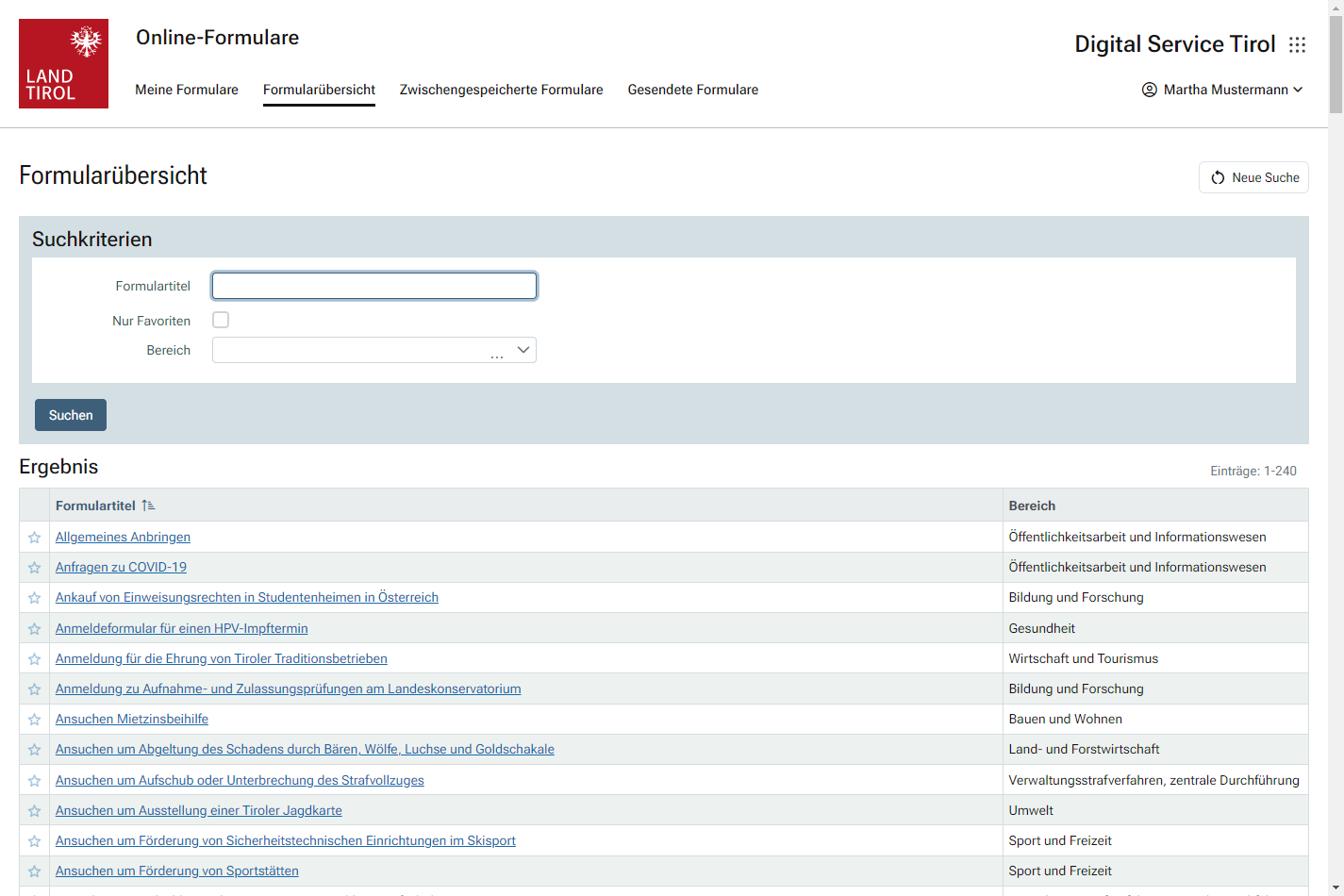
Task: Click the page vertical scrollbar
Action: coord(1336,472)
